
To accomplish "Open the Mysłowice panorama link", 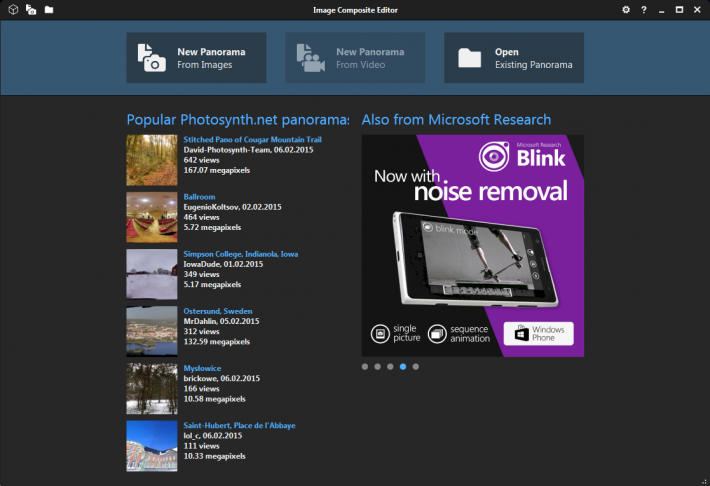I will 202,368.
